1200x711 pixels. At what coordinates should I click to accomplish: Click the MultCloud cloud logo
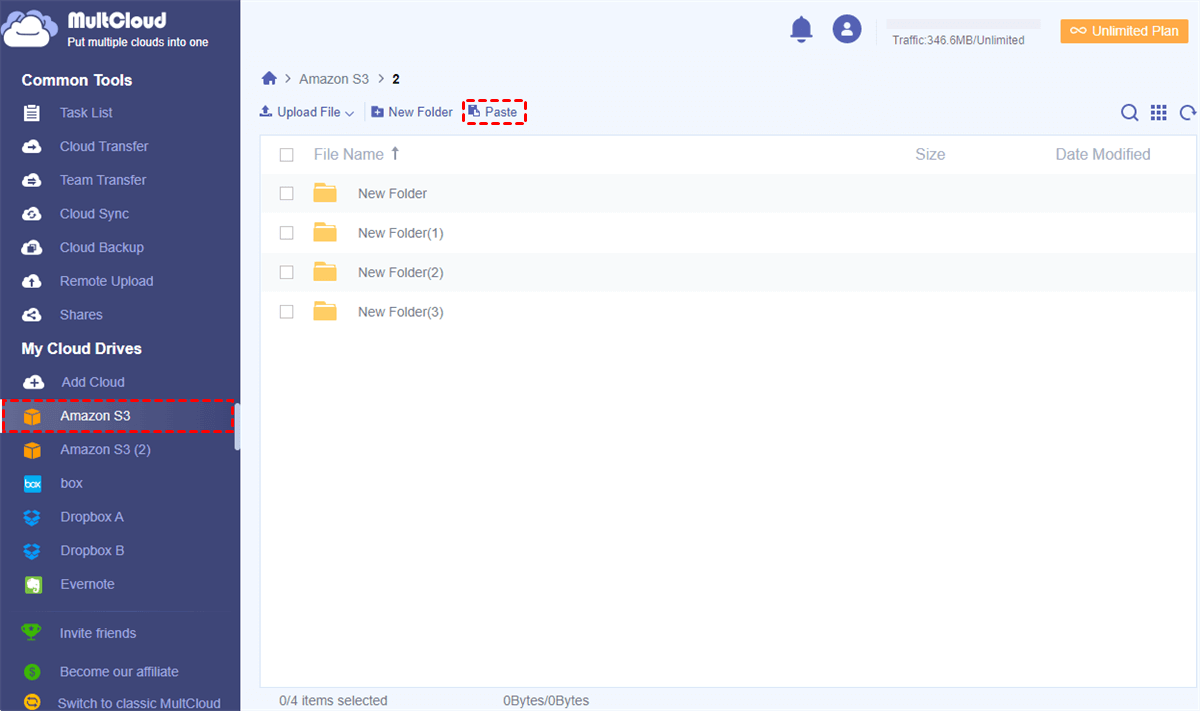pos(31,29)
